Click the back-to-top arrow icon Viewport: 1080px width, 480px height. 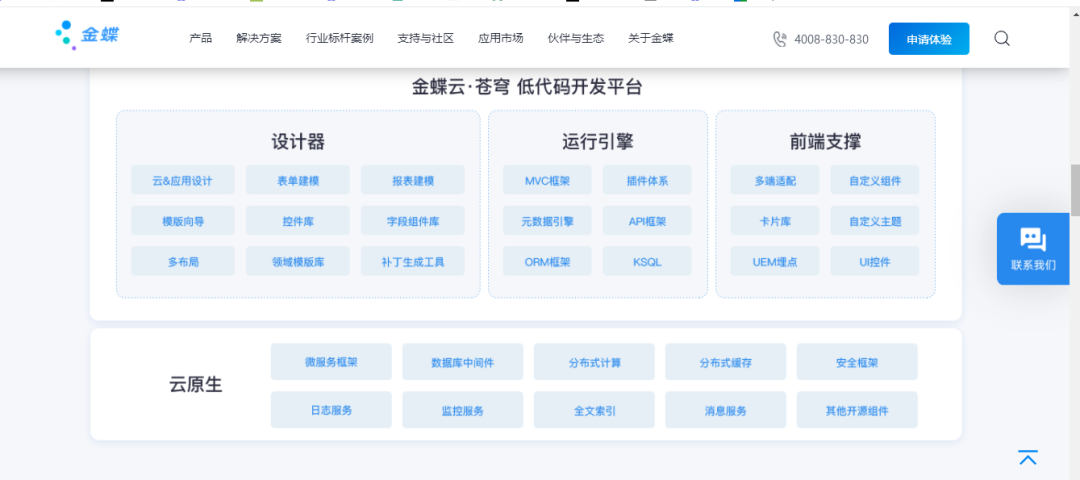click(x=1028, y=457)
